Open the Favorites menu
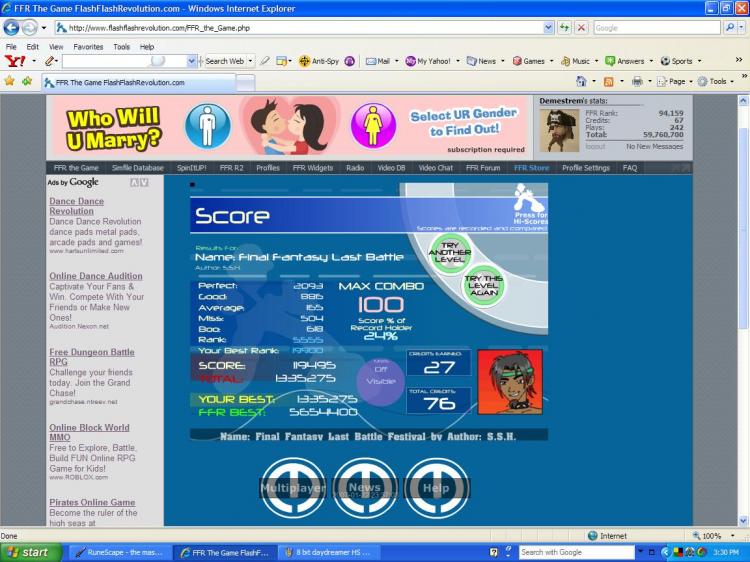This screenshot has height=562, width=750. tap(88, 47)
